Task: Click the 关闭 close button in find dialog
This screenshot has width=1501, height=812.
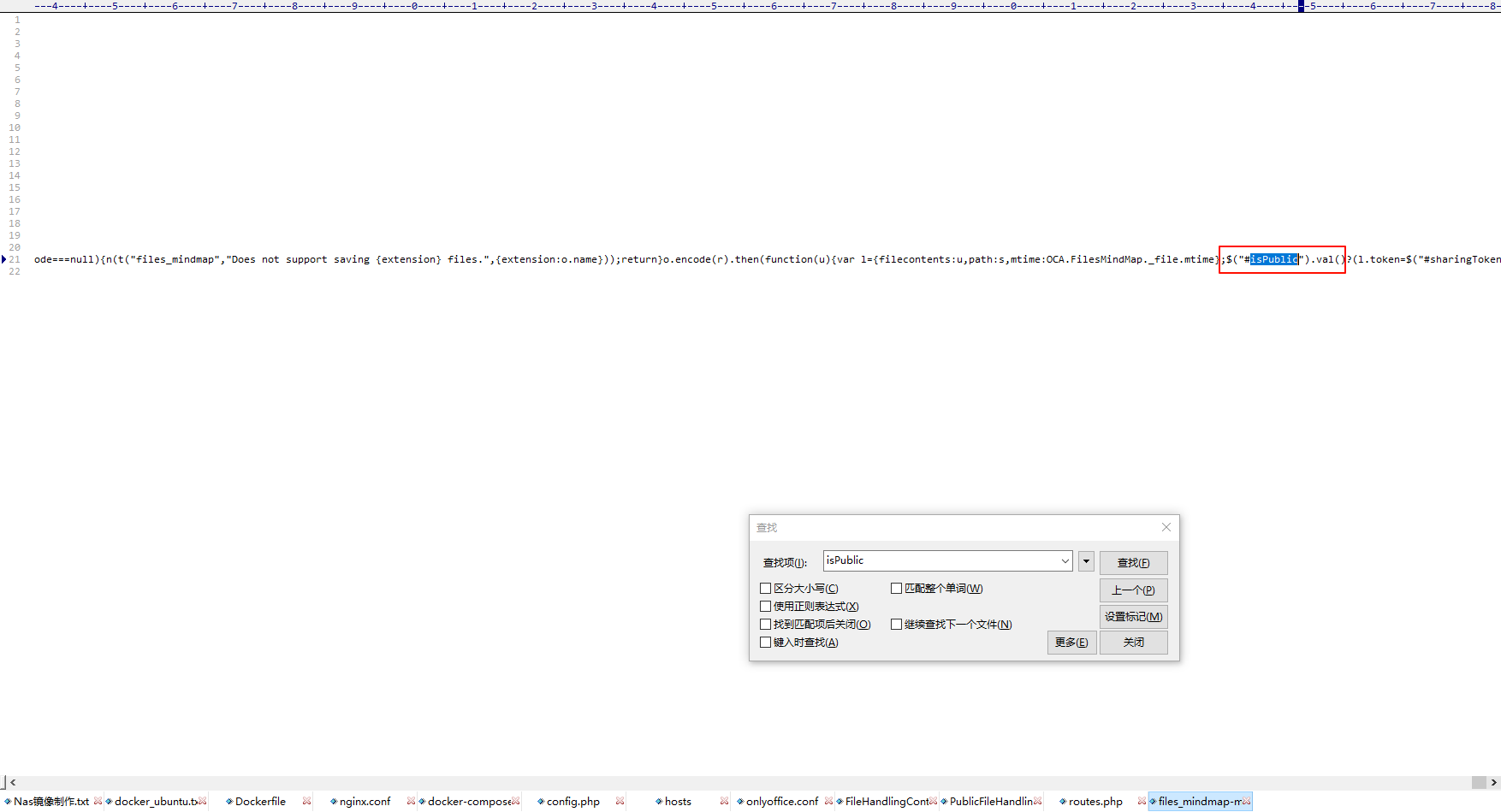Action: click(1134, 643)
